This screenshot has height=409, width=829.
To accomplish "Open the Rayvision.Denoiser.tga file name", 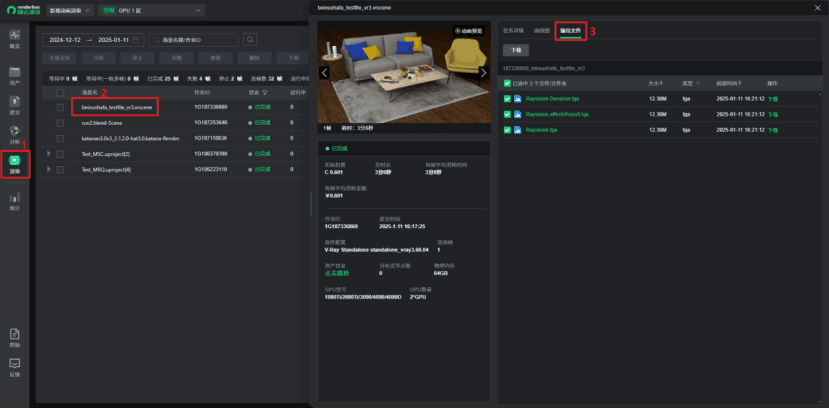I will coord(553,99).
